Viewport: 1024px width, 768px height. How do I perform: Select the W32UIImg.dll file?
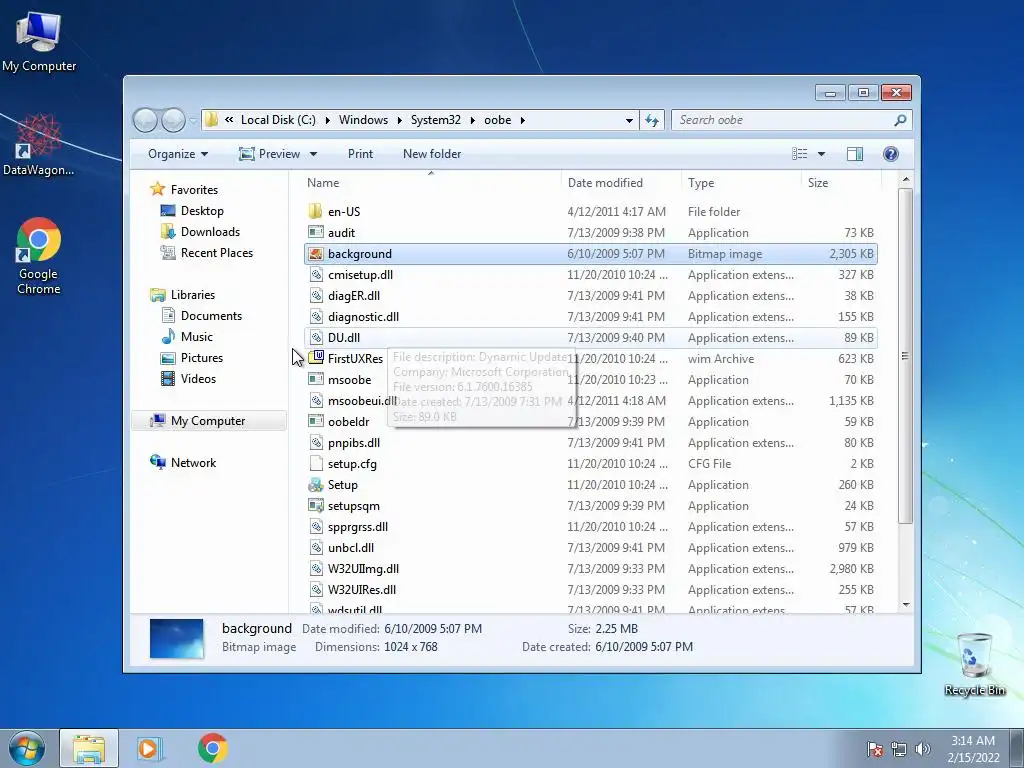click(591, 569)
